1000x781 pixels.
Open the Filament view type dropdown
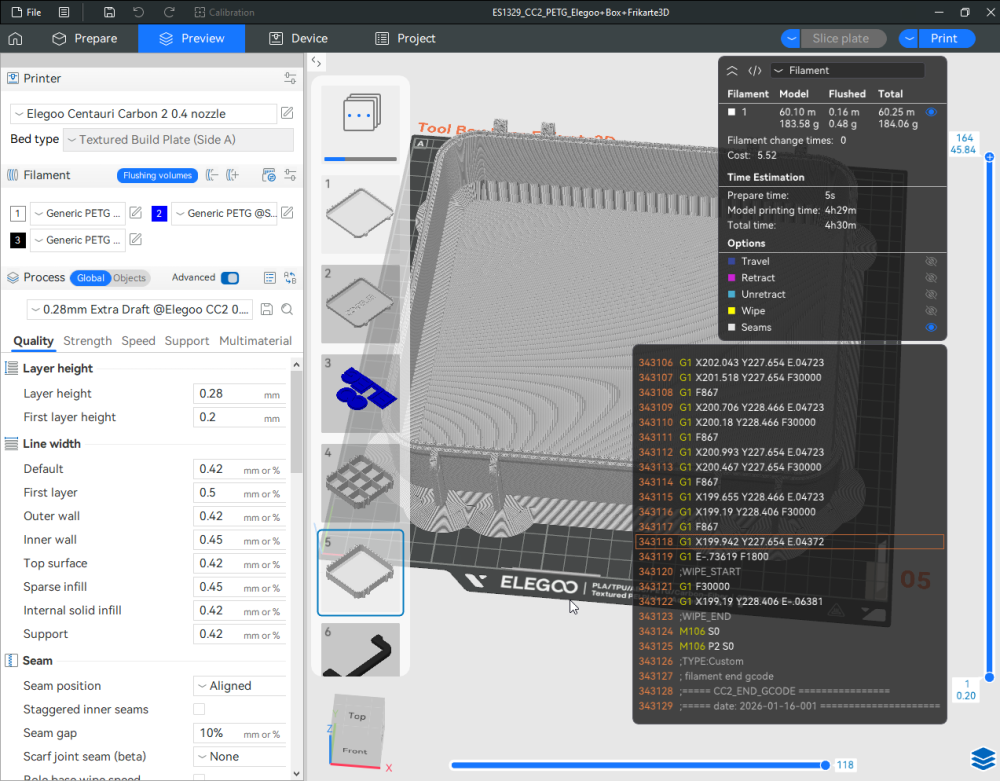(846, 71)
